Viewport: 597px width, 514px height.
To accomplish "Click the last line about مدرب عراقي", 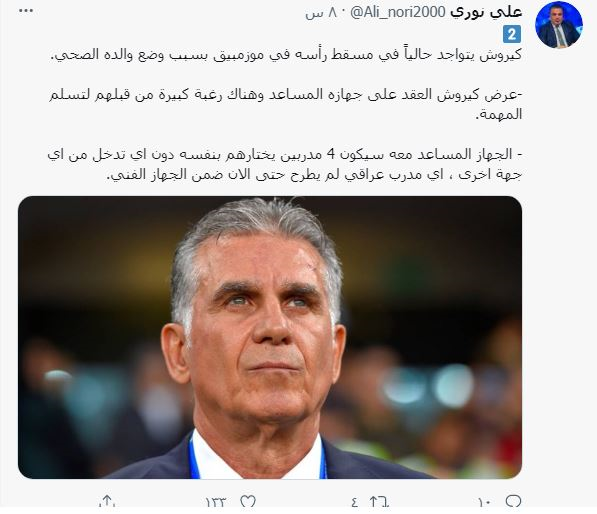I will [314, 175].
